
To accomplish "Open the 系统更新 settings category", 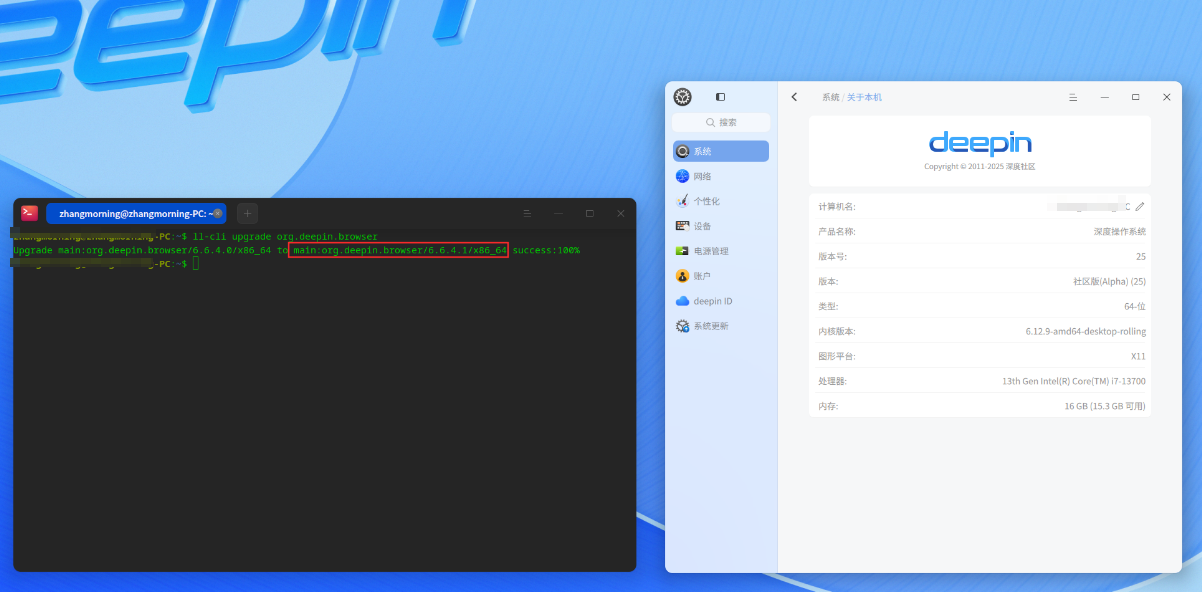I will (721, 326).
